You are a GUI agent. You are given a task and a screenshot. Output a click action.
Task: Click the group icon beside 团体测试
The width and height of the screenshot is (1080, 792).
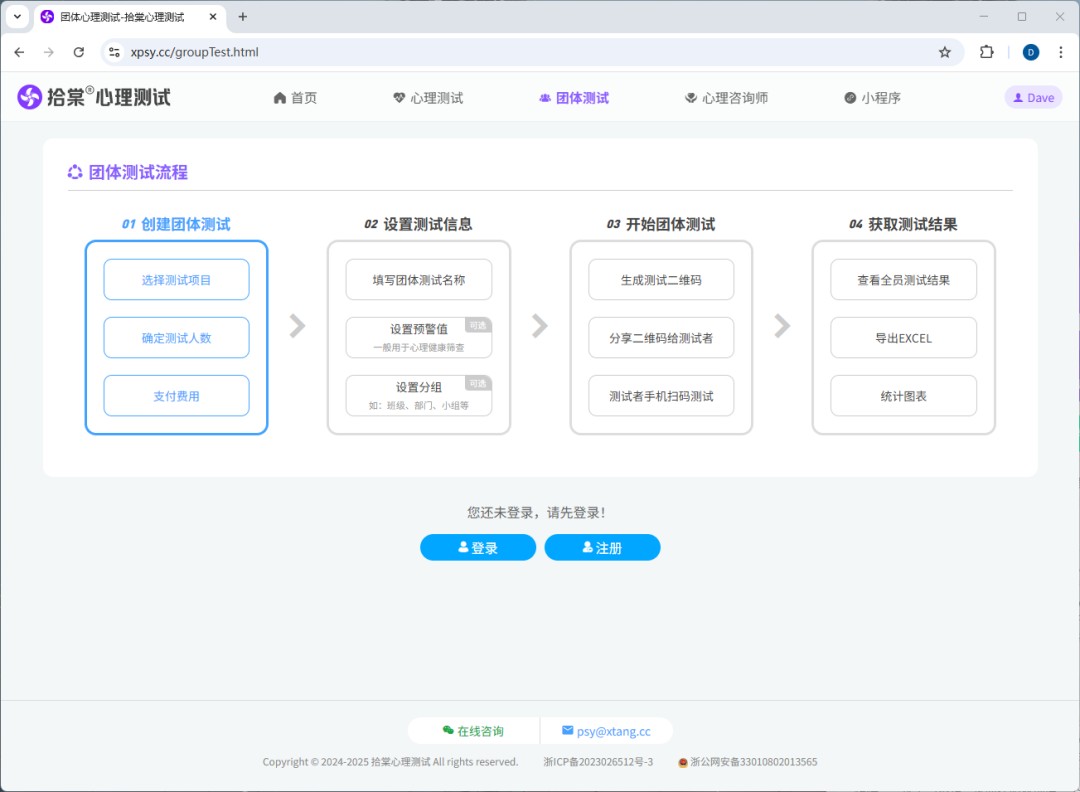[x=545, y=98]
